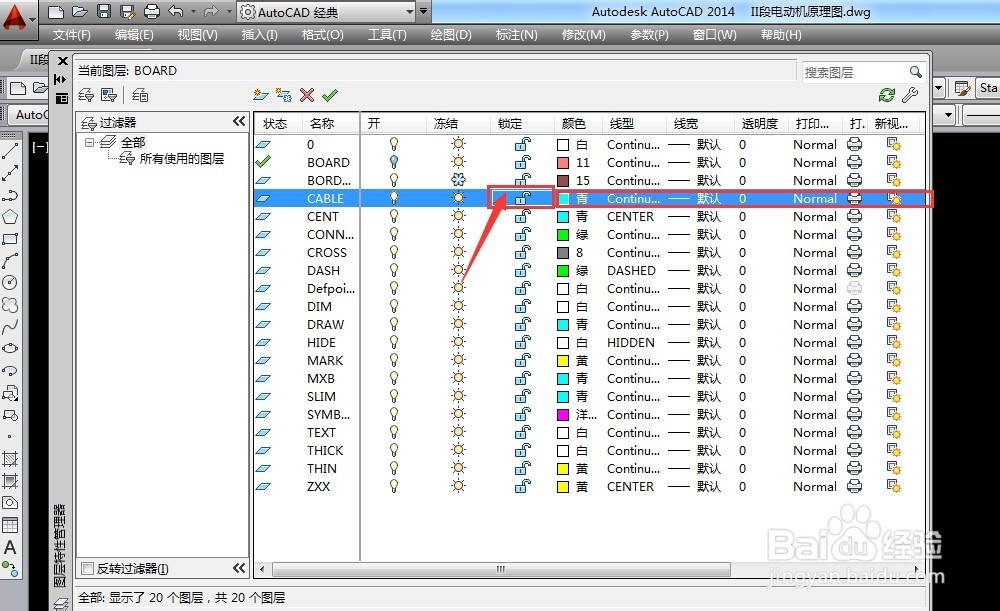
Task: Close the layer properties palette with X
Action: [62, 61]
